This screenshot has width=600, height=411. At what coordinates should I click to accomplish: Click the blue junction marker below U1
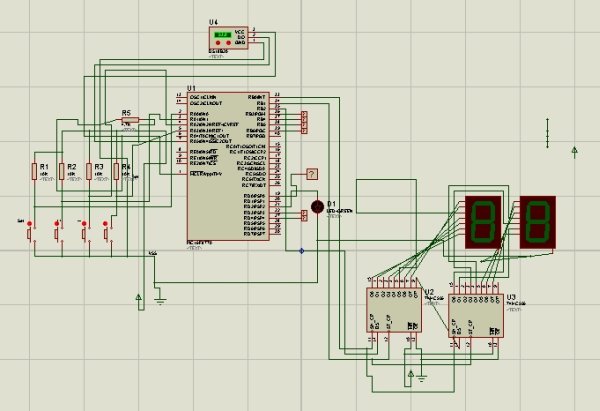(x=302, y=251)
